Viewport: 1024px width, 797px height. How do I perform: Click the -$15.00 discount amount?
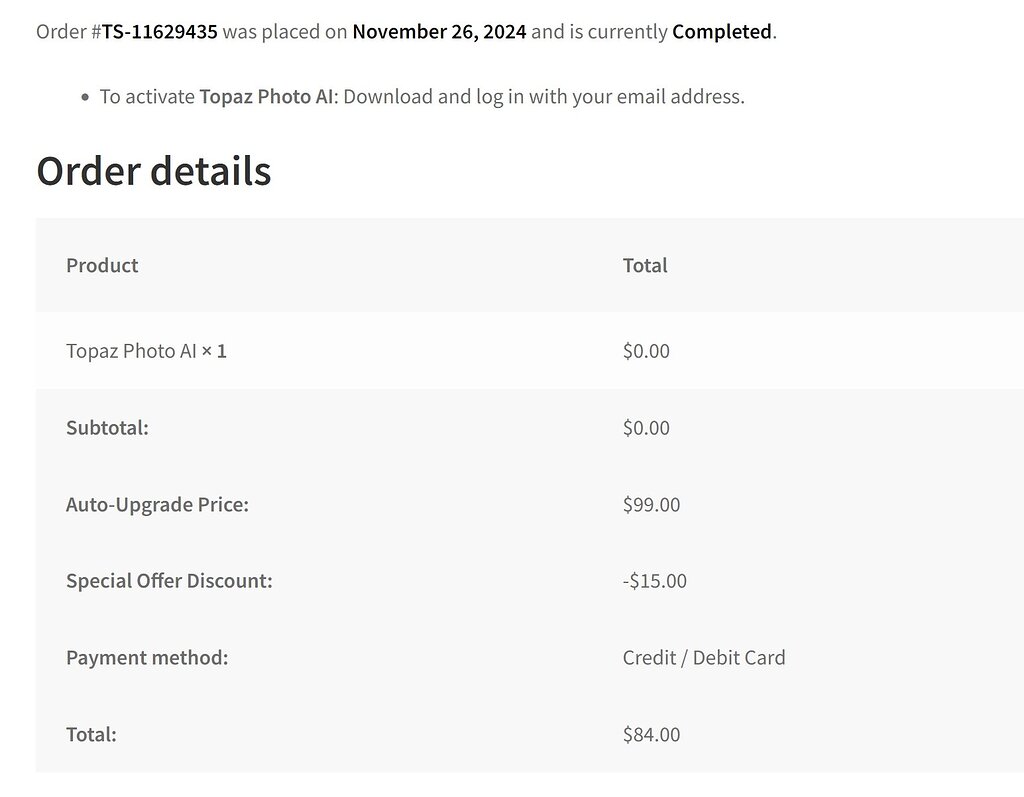654,581
